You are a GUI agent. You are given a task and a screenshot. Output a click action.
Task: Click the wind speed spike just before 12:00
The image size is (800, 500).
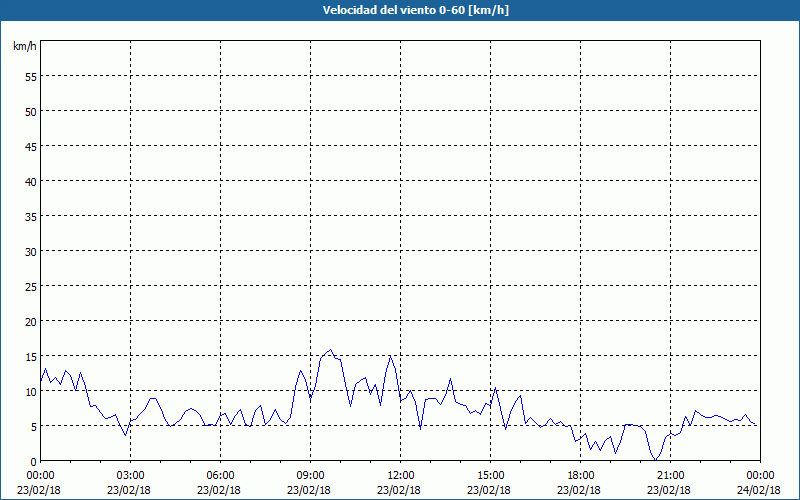(x=390, y=356)
